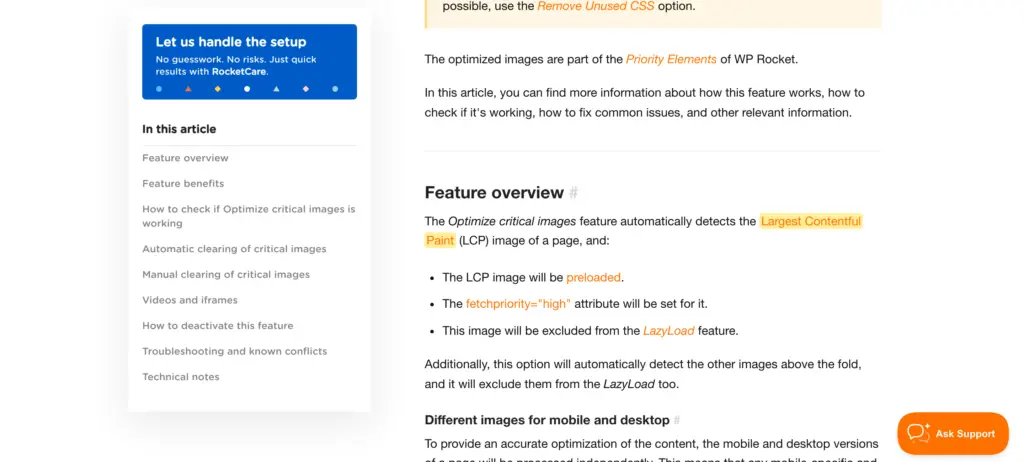
Task: Click the anchor # beside 'Feature overview' heading
Action: coord(573,193)
